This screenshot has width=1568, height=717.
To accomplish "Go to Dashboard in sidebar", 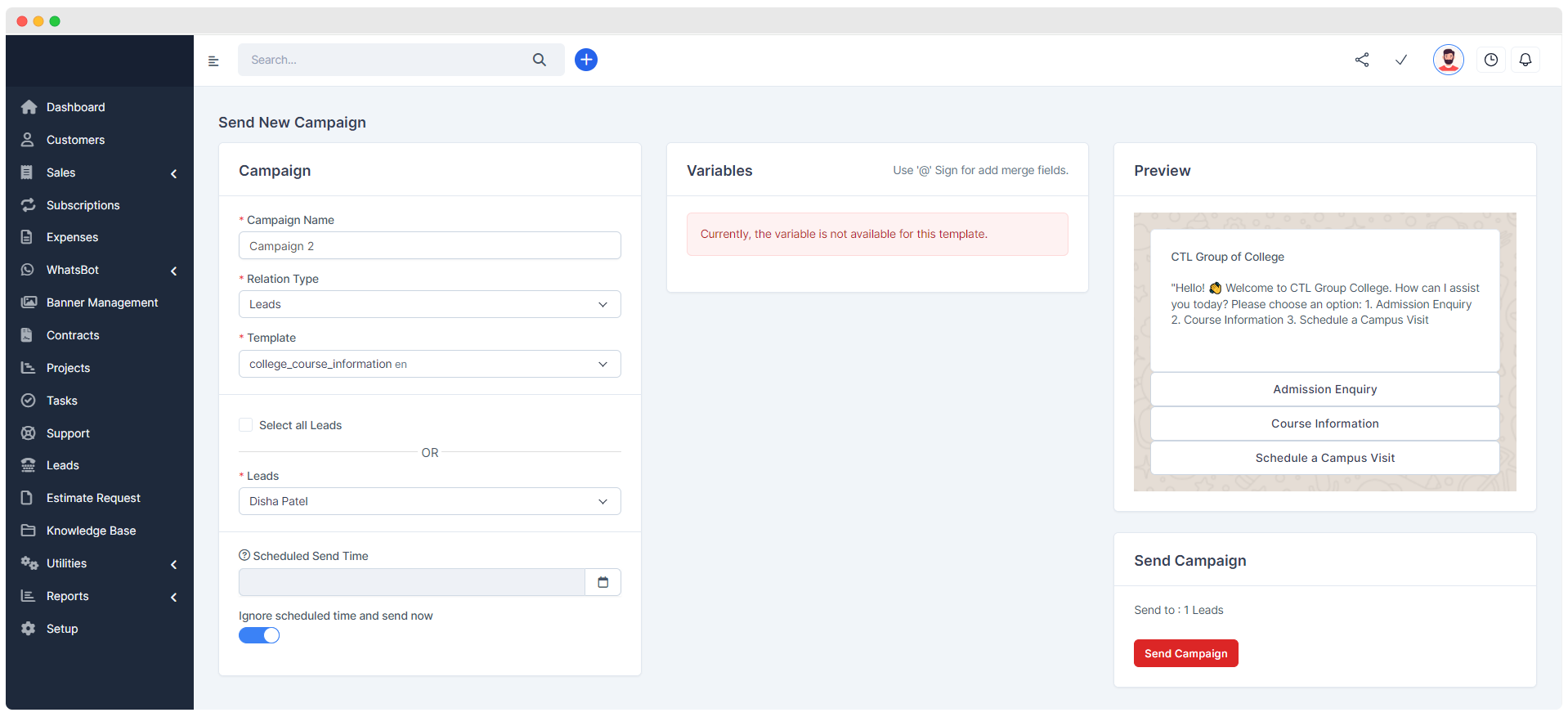I will point(75,107).
